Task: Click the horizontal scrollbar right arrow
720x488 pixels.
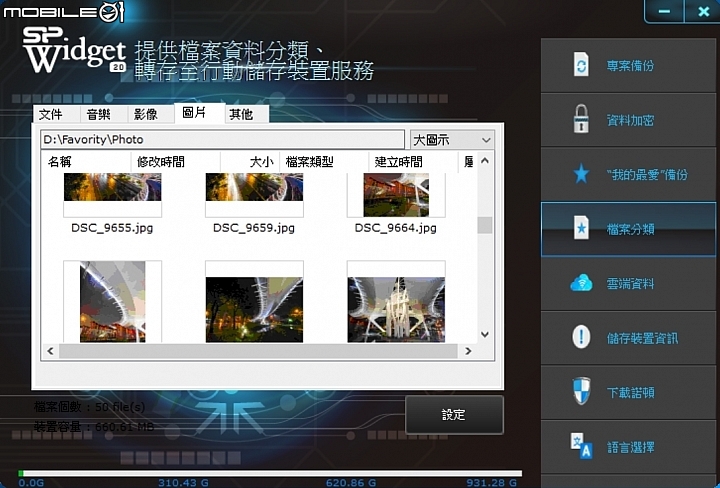Action: click(x=468, y=351)
